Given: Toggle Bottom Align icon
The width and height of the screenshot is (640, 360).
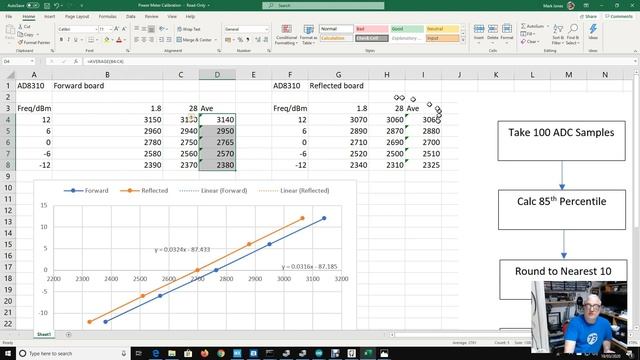Looking at the screenshot, I should [x=151, y=29].
